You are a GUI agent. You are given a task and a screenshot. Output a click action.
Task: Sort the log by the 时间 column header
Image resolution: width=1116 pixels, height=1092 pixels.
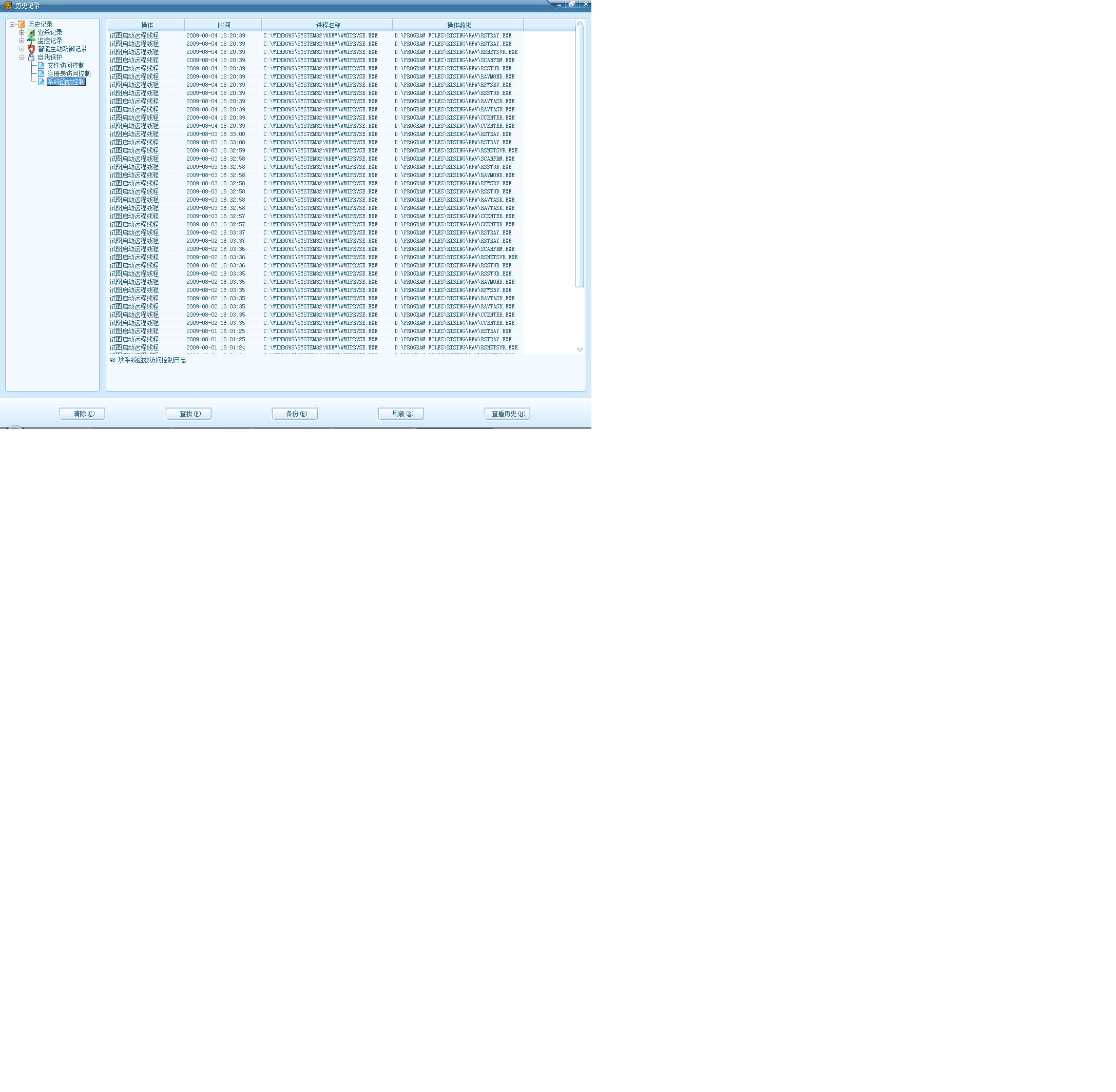point(223,25)
